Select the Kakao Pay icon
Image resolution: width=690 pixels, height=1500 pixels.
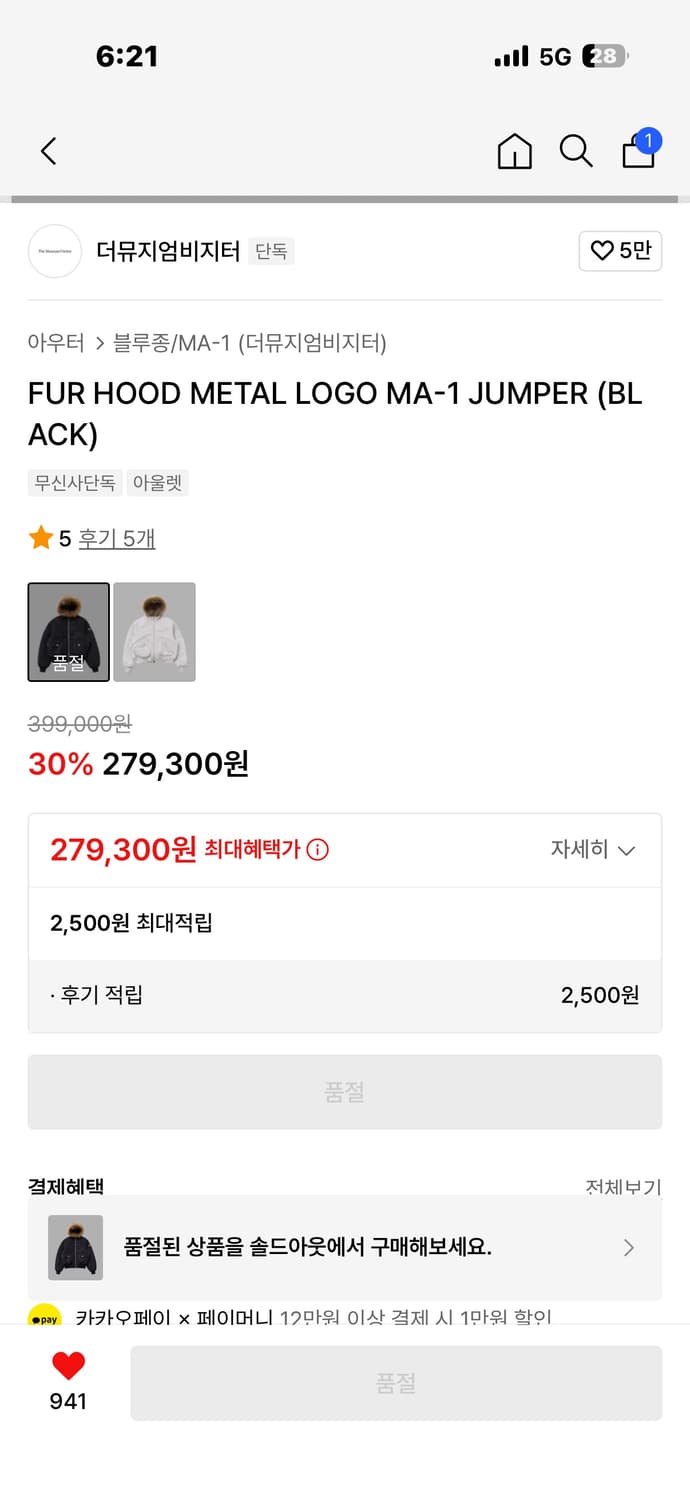47,1319
